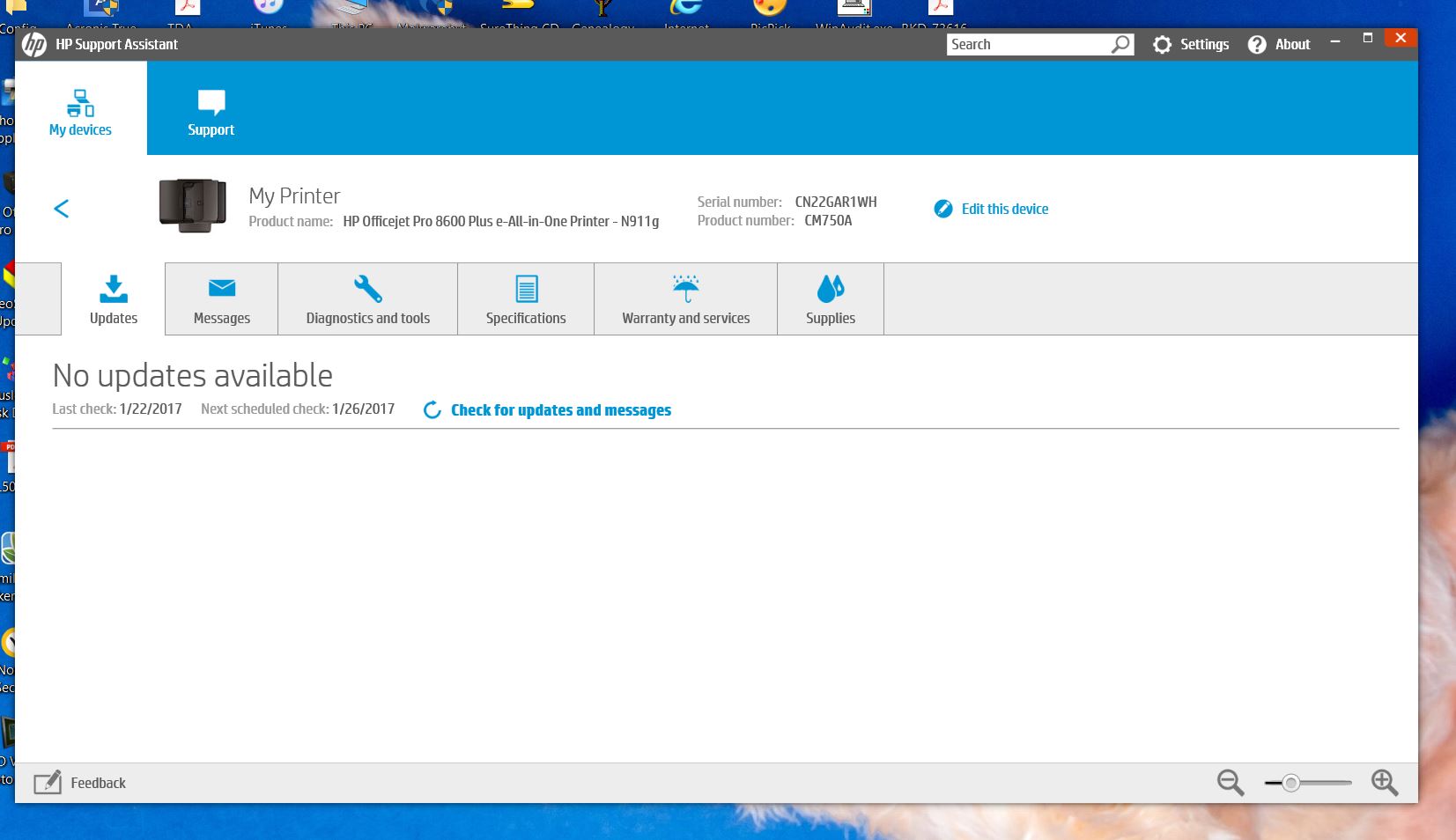View the Specifications tab
This screenshot has width=1456, height=840.
point(526,299)
